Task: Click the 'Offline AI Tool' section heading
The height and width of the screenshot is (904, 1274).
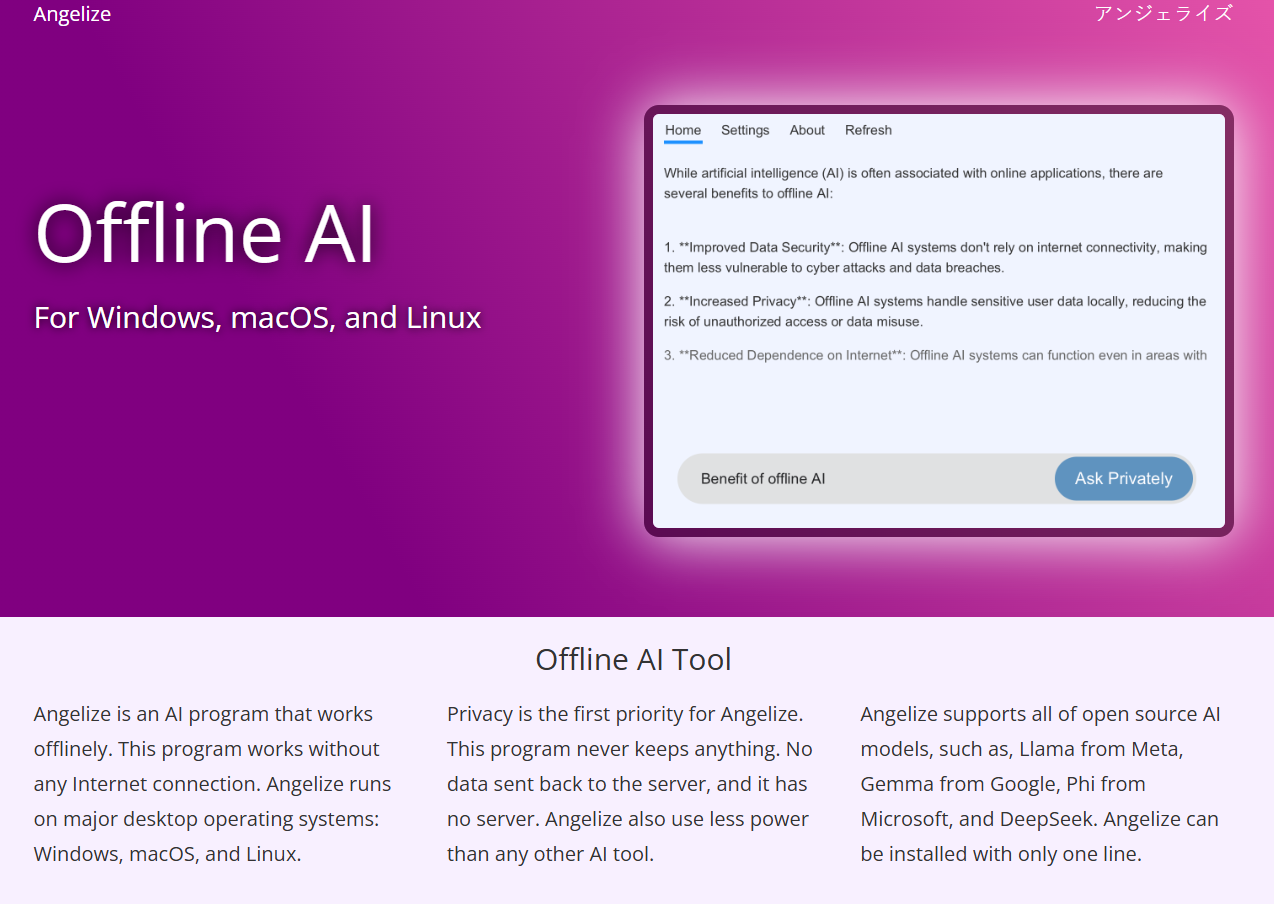Action: click(634, 659)
